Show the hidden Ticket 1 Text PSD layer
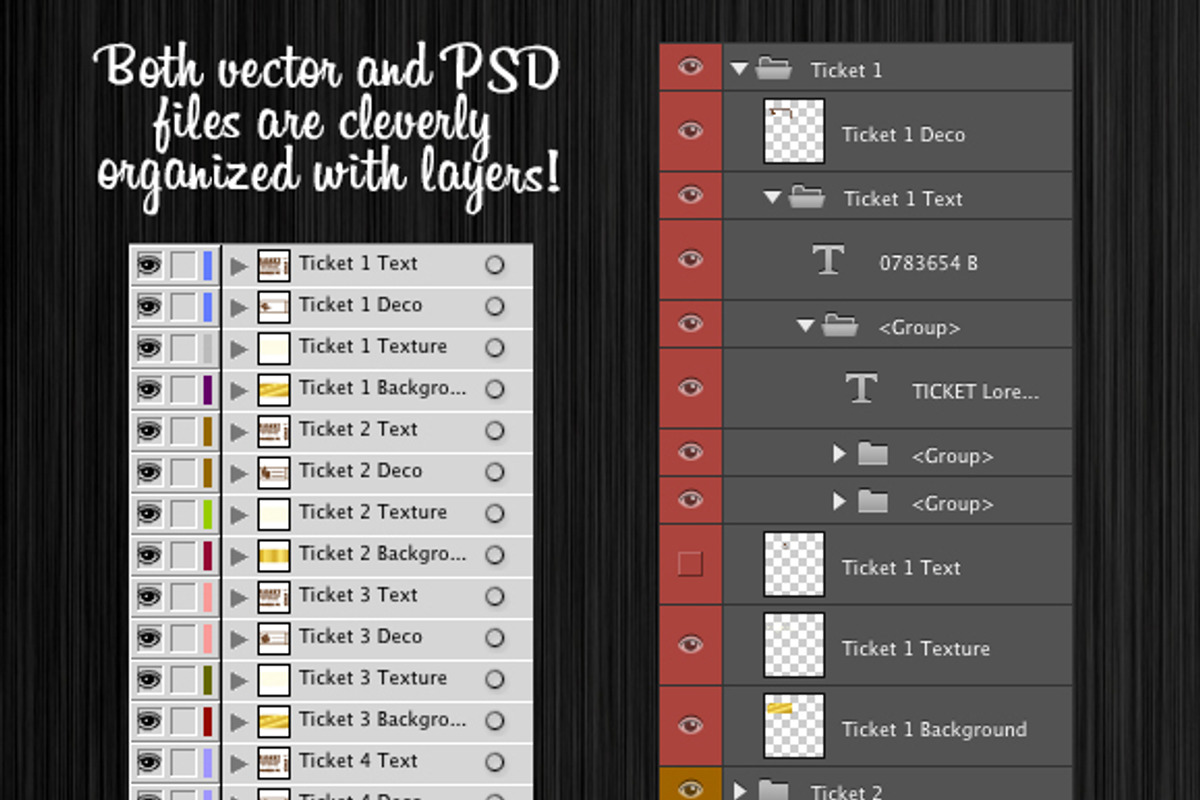Image resolution: width=1200 pixels, height=800 pixels. pyautogui.click(x=690, y=565)
